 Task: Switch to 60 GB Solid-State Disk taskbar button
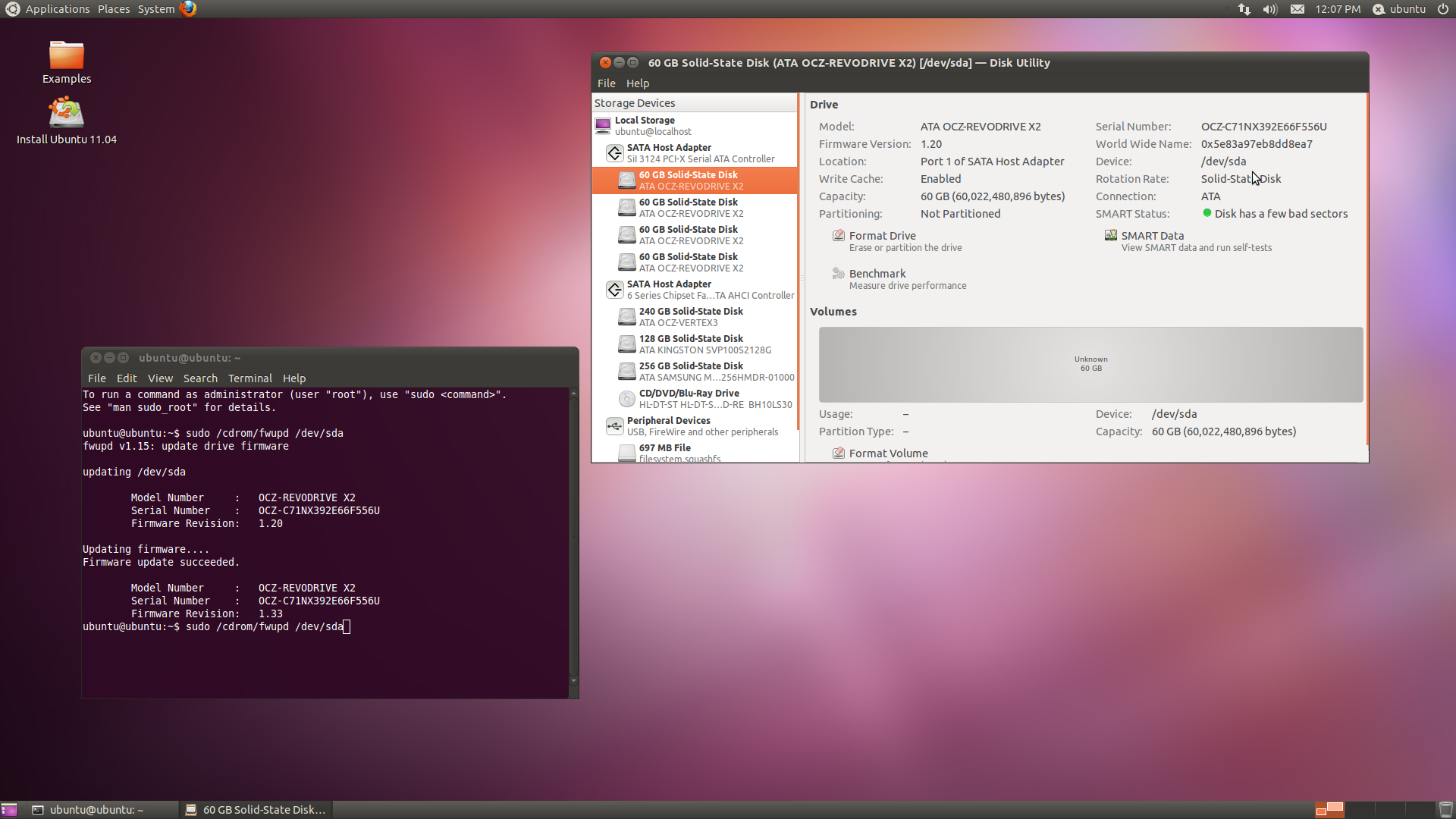(x=256, y=810)
